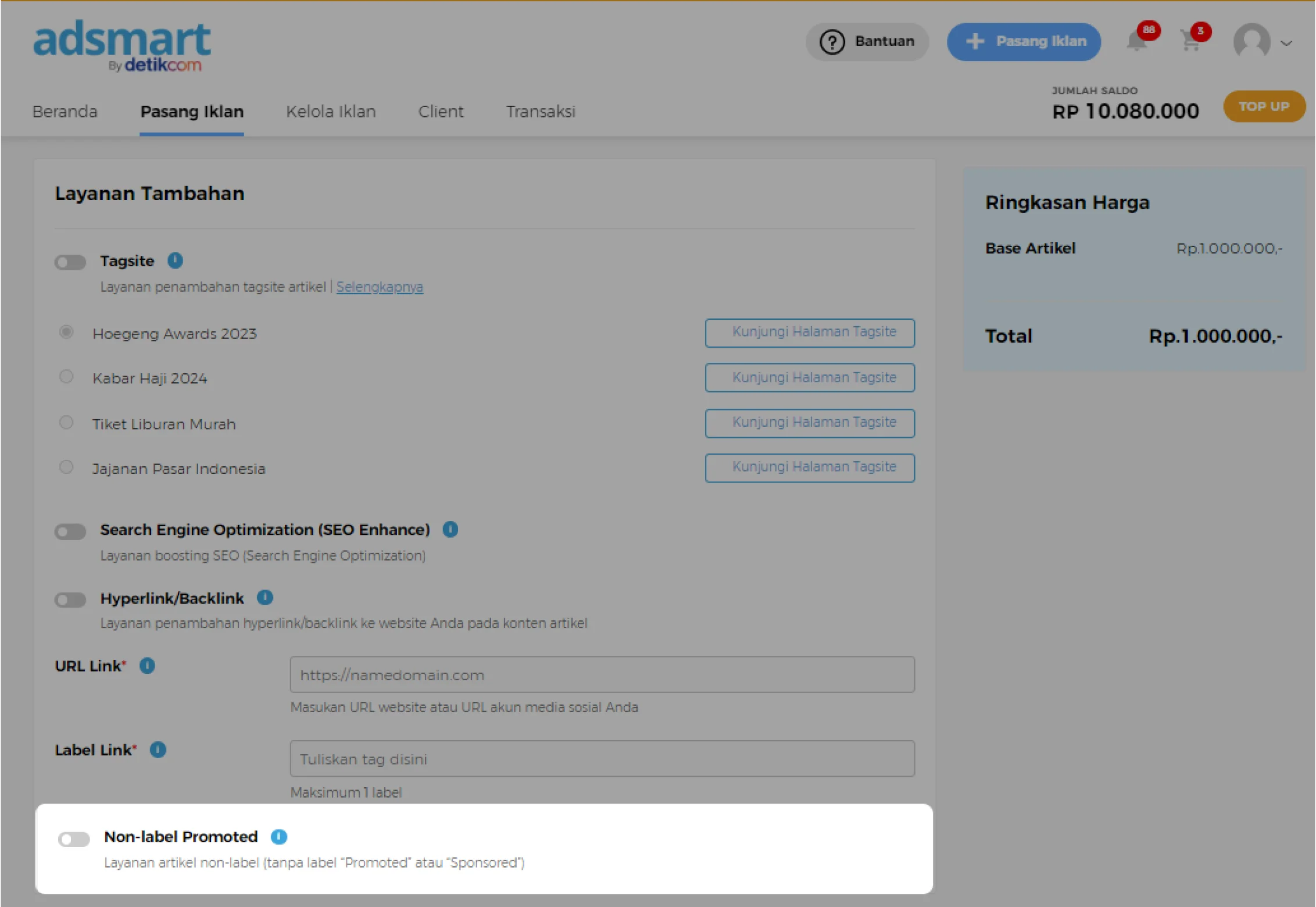Switch to the Kelola Iklan tab
The image size is (1316, 907).
click(x=331, y=112)
